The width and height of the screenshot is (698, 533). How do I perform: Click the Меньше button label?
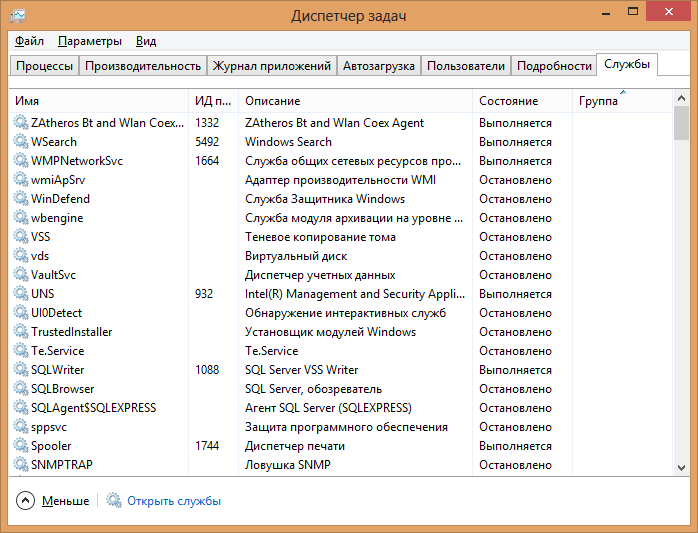click(65, 501)
